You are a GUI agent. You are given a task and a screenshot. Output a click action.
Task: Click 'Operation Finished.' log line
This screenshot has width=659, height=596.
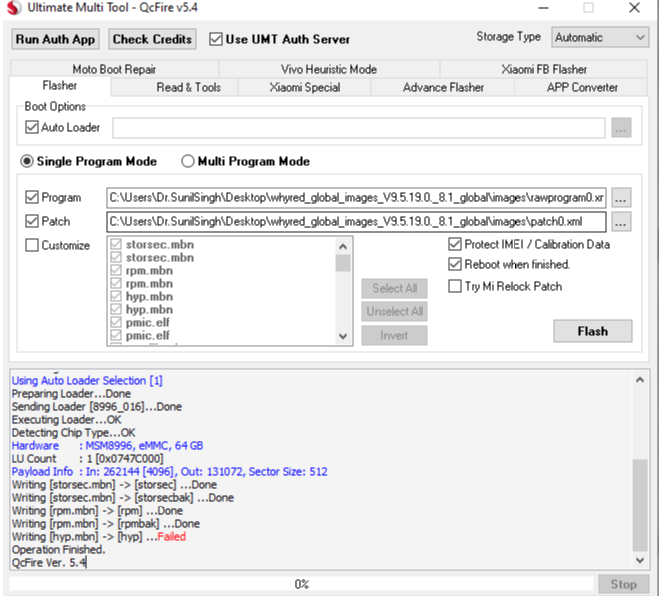pos(58,550)
